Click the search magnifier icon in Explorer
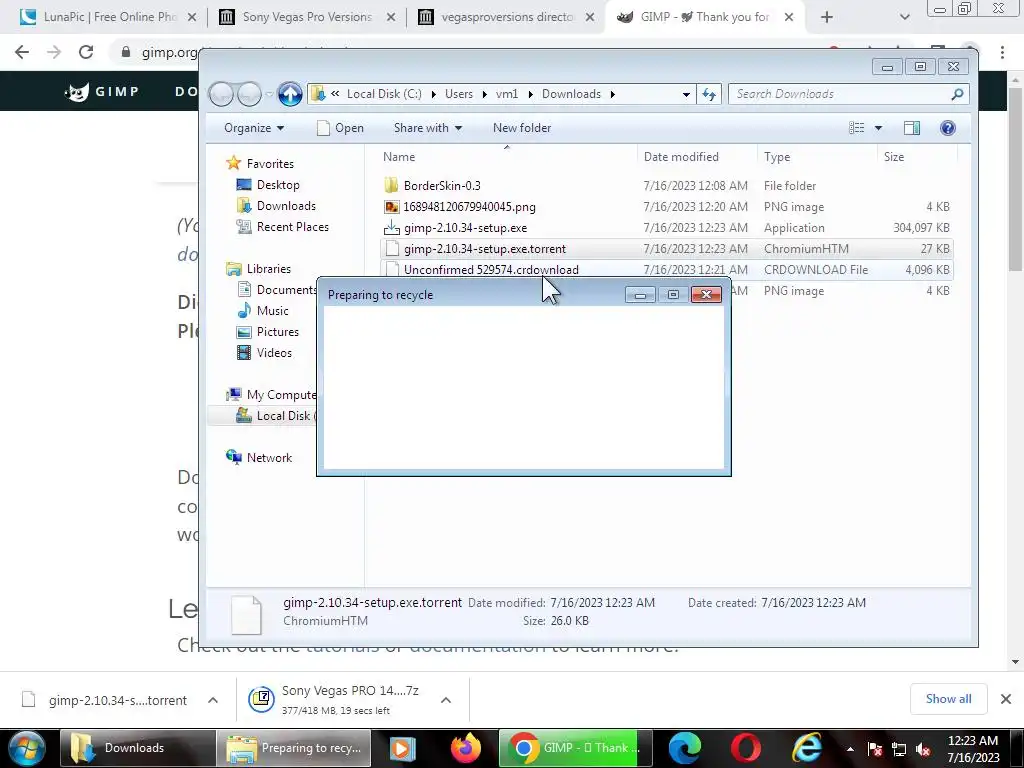The width and height of the screenshot is (1024, 768). point(957,94)
